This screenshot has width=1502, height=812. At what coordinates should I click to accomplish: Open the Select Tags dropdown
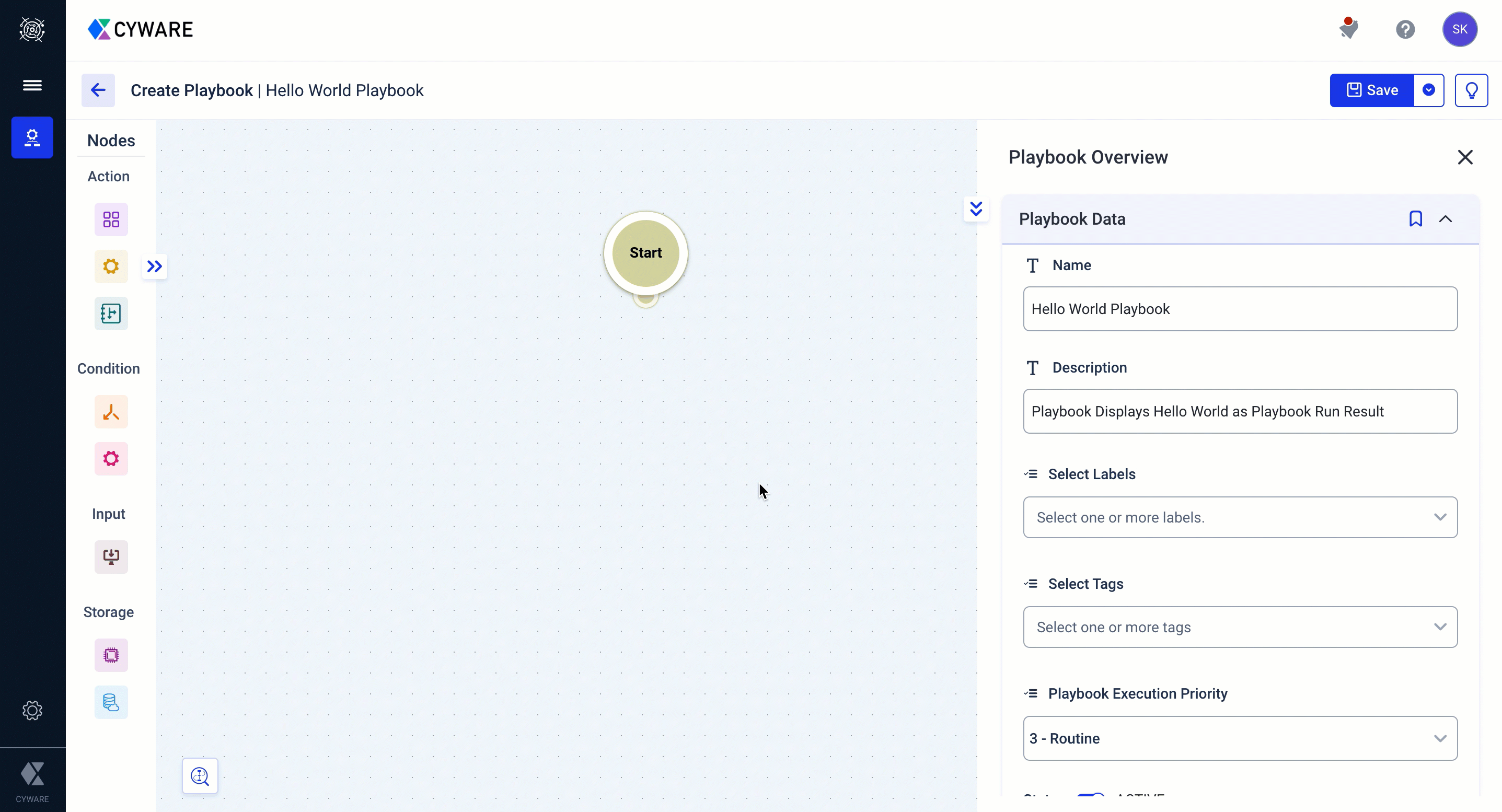pyautogui.click(x=1239, y=627)
